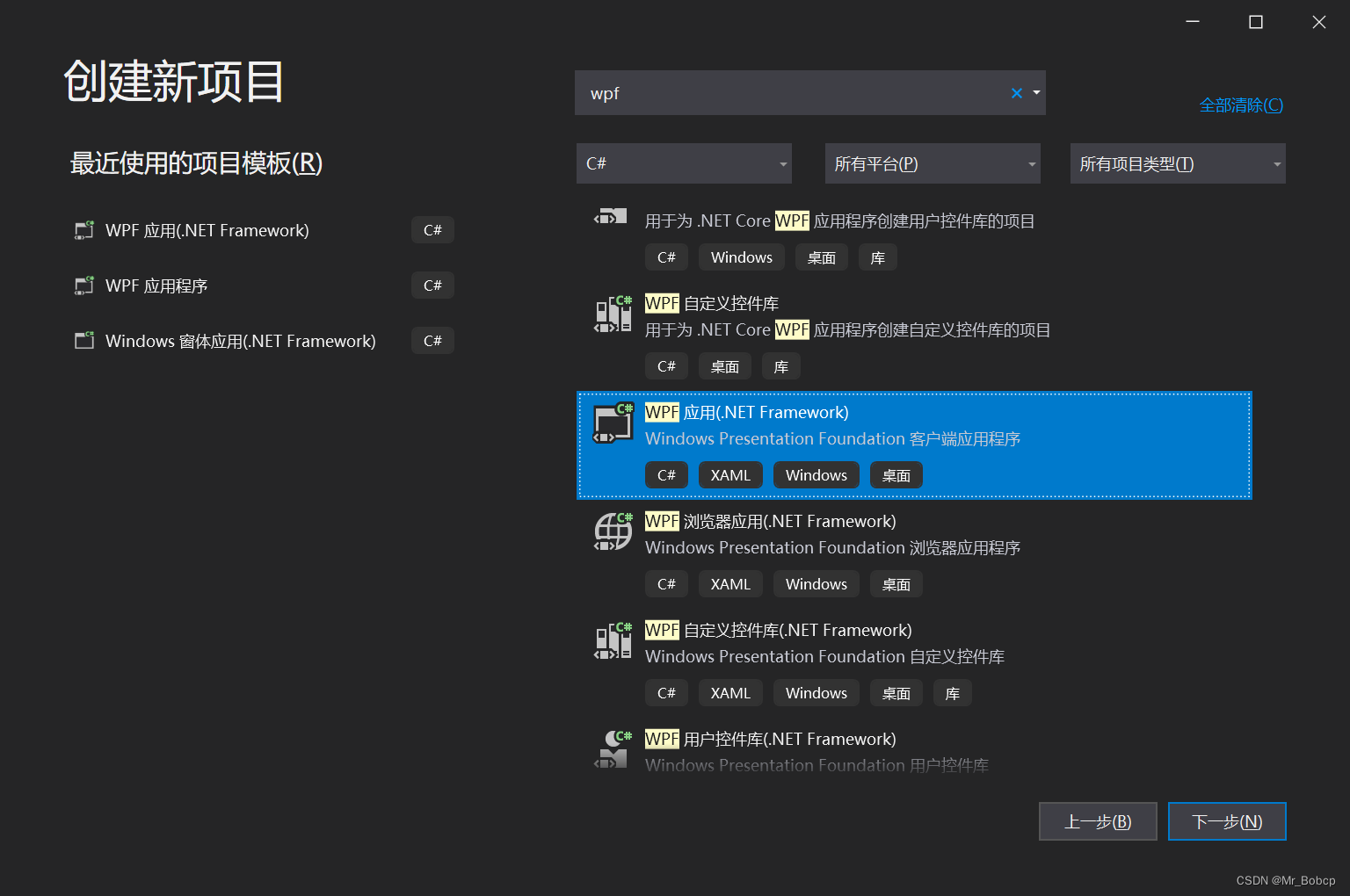Open the 所有项目类型(T) project type dropdown

tap(1178, 163)
